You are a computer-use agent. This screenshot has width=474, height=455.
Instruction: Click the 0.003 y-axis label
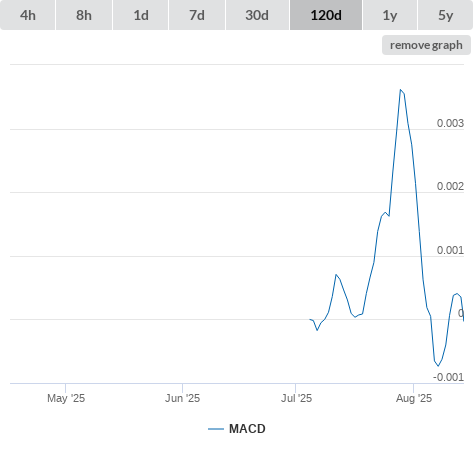pyautogui.click(x=450, y=123)
